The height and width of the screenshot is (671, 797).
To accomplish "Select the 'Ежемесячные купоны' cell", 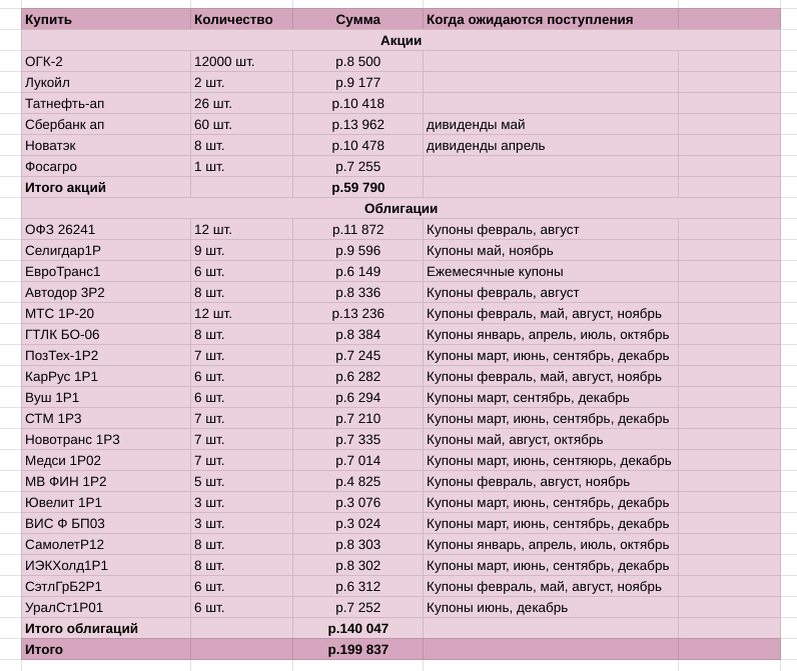I will (x=550, y=271).
